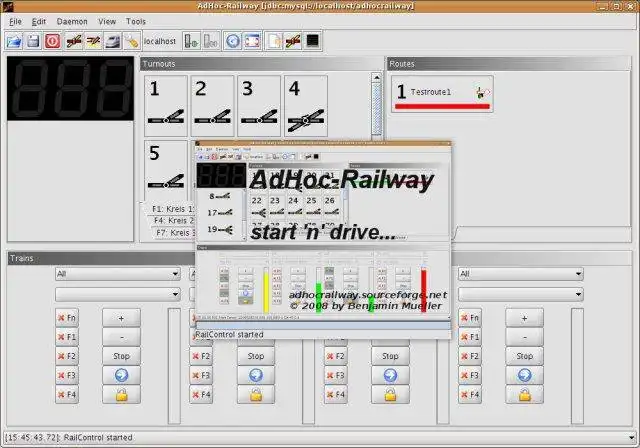
Task: Click the blue circular refresh toolbar icon
Action: point(233,41)
